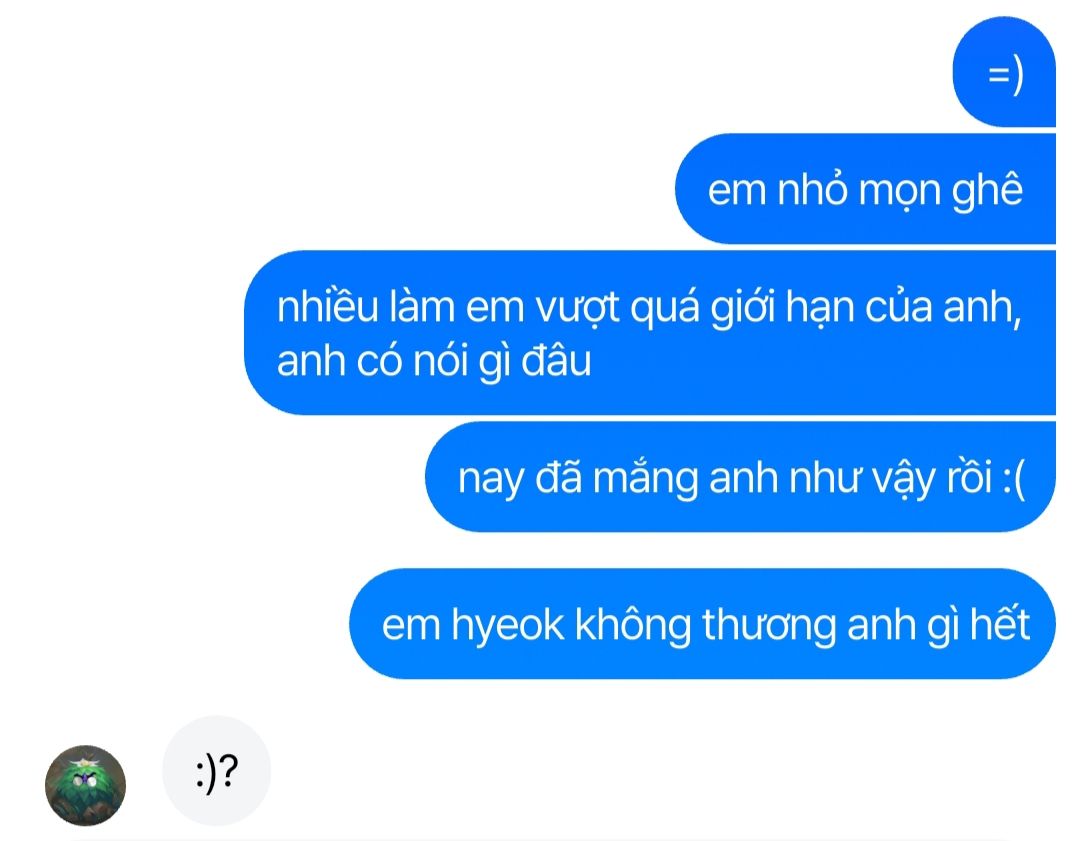Select the "em hyeok không thương anh" message
Screen dimensions: 1080x841
coord(703,624)
